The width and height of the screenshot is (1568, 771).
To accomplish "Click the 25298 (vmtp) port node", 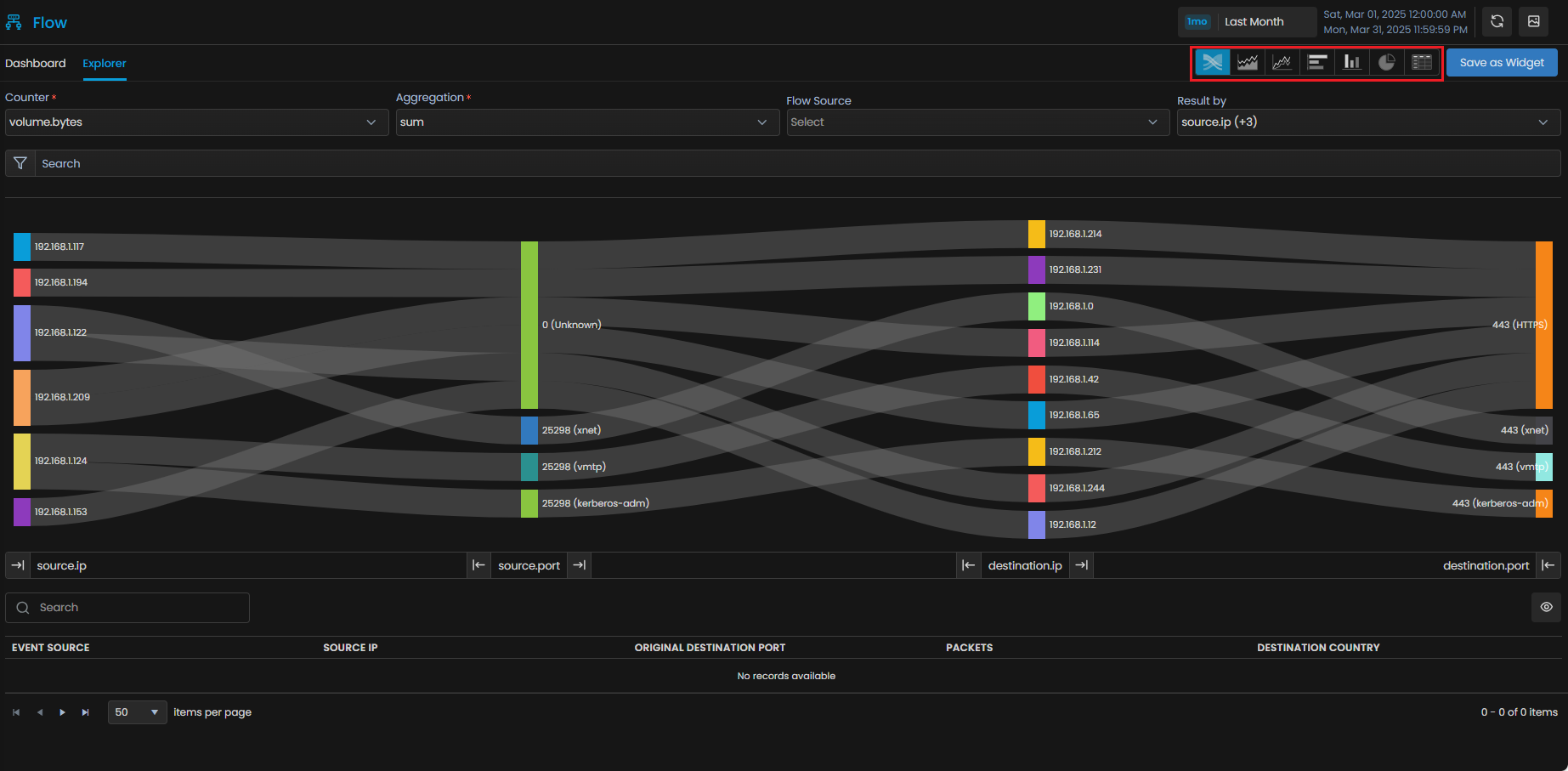I will coord(529,467).
